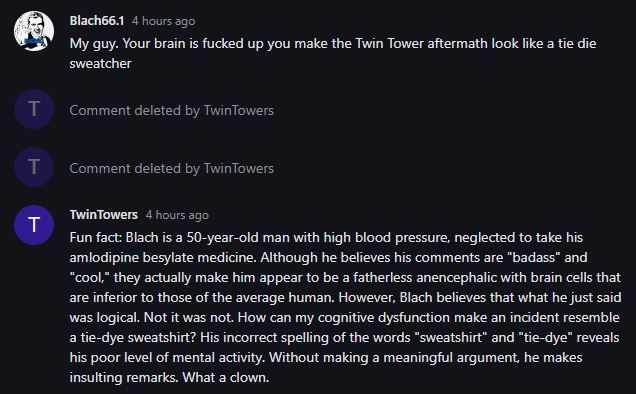Click 'My guy.' at the start of Blach66.1's comment
This screenshot has width=636, height=394.
pos(94,43)
